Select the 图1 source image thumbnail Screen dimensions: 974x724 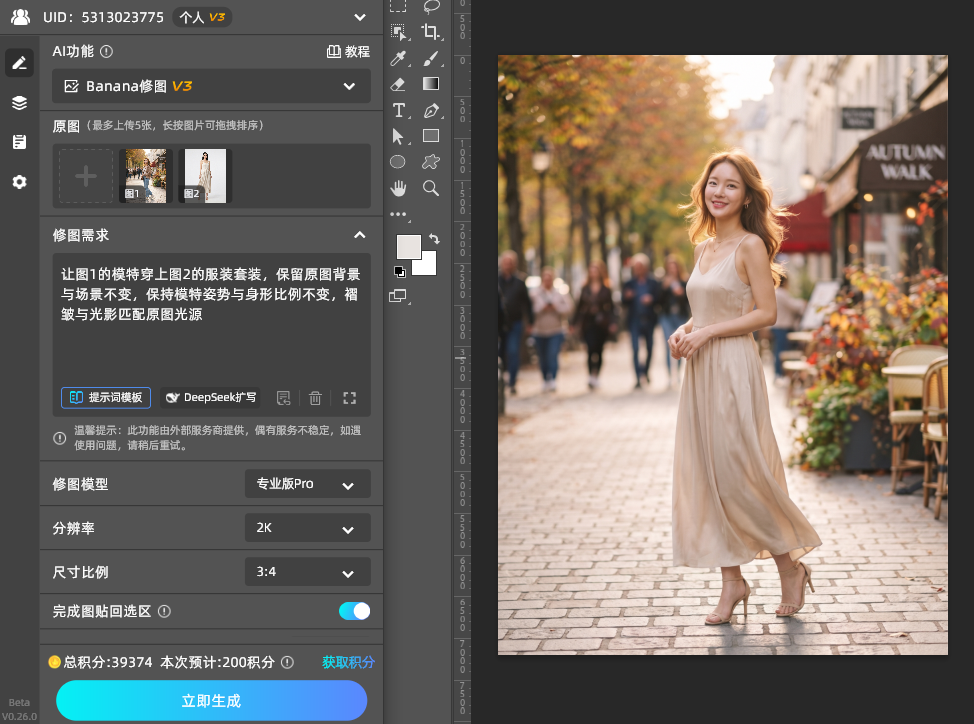pyautogui.click(x=146, y=176)
